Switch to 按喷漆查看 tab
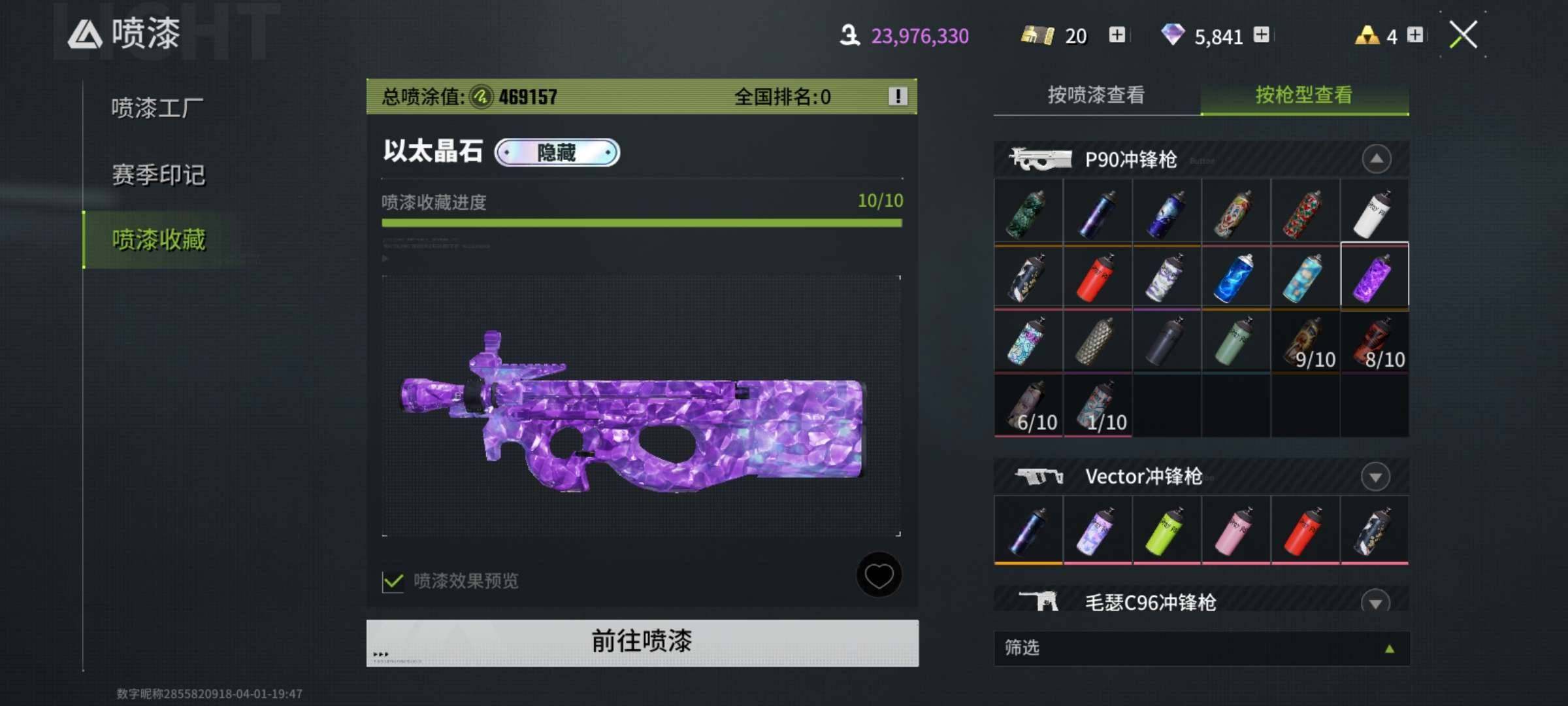The height and width of the screenshot is (706, 1568). click(x=1096, y=95)
